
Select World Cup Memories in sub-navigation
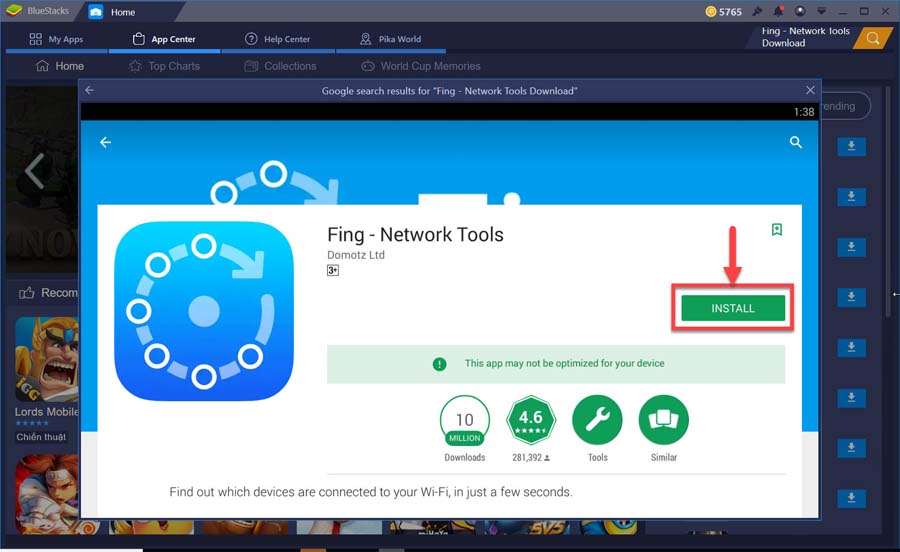[x=421, y=66]
